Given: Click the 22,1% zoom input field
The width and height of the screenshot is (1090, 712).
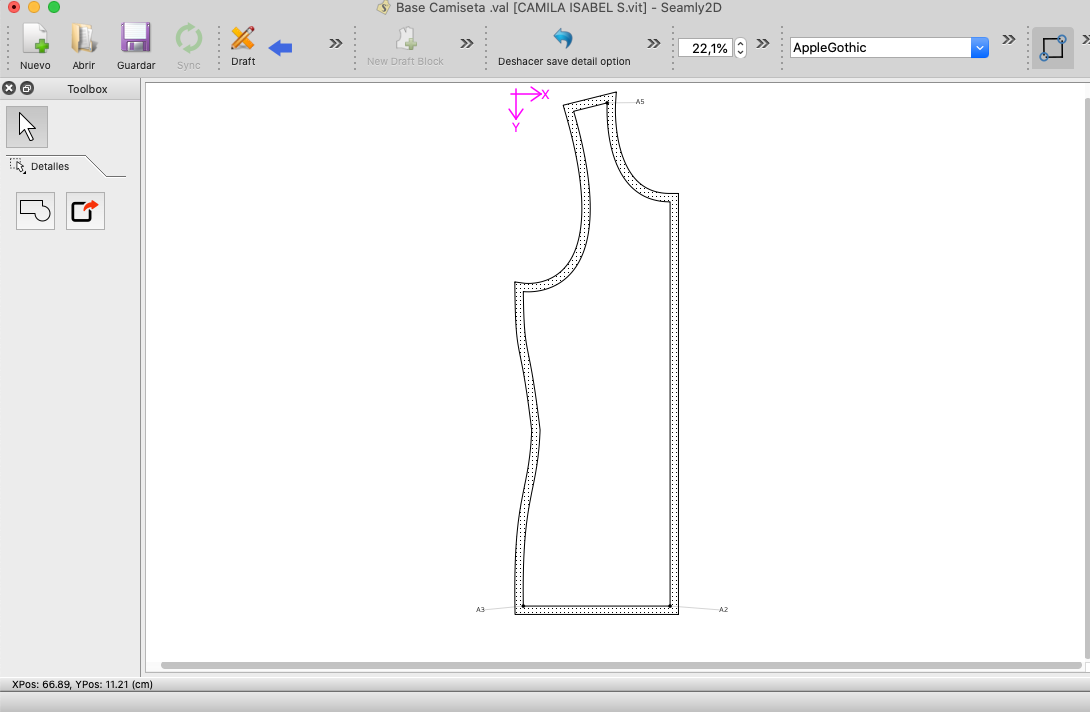Looking at the screenshot, I should tap(705, 48).
